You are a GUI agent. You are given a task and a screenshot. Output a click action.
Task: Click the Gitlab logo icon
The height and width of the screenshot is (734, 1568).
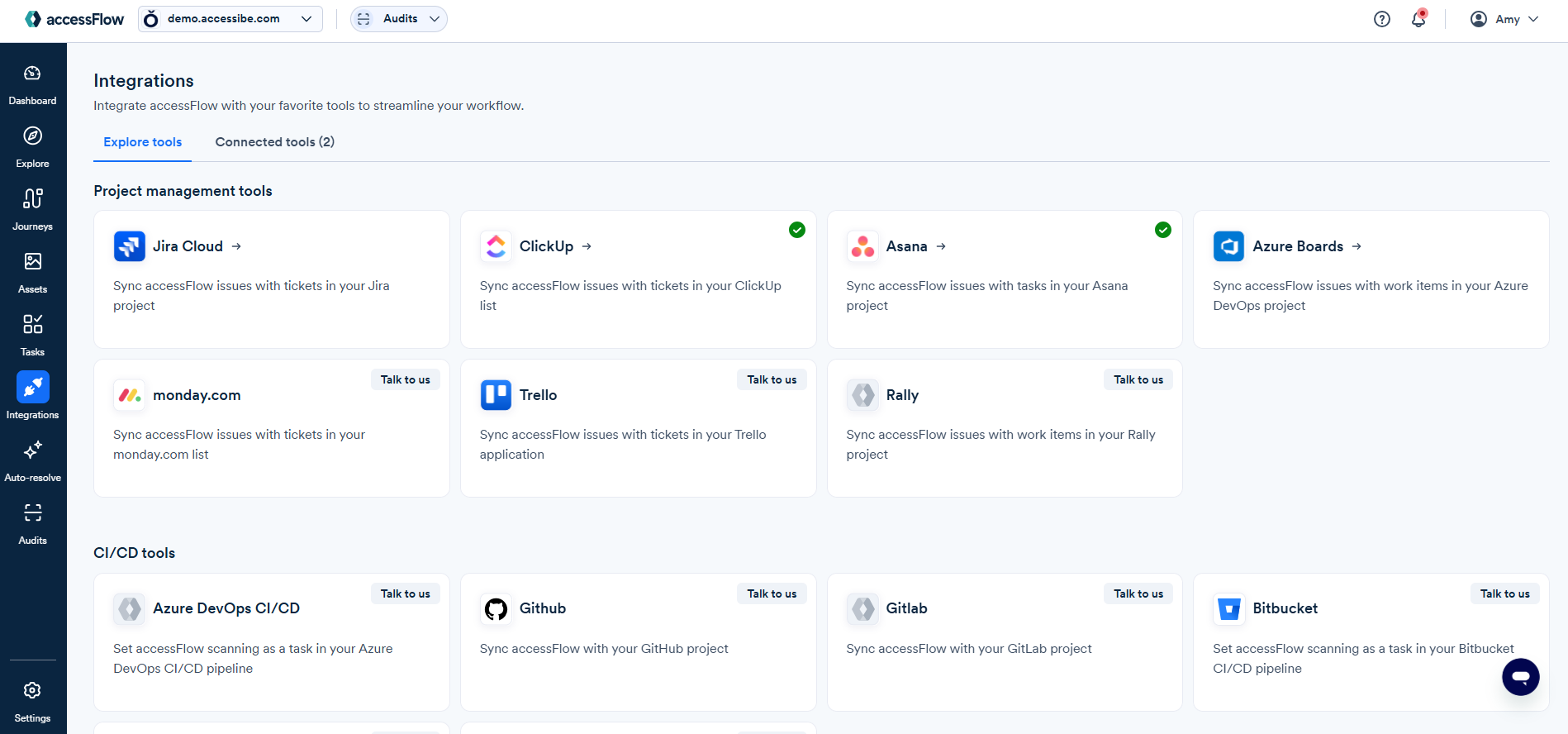point(862,609)
